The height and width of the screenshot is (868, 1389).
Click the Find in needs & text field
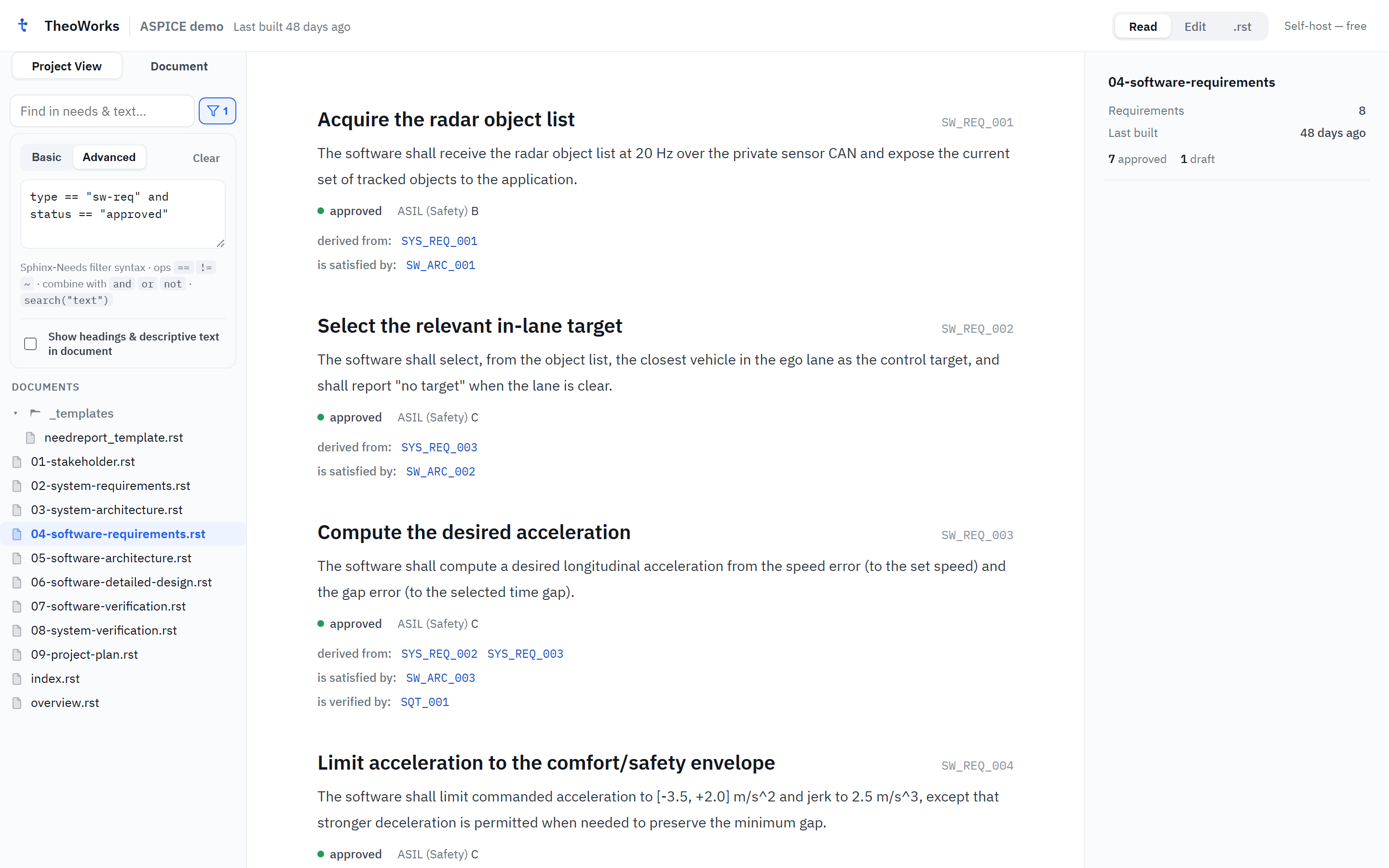click(102, 111)
